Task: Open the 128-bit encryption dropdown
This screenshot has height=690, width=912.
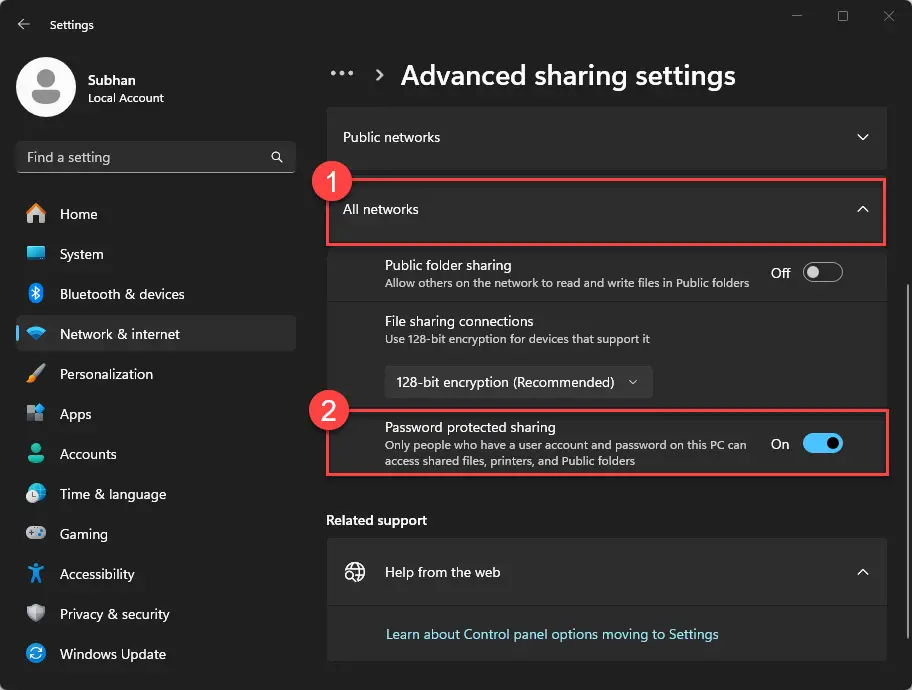Action: [x=518, y=382]
